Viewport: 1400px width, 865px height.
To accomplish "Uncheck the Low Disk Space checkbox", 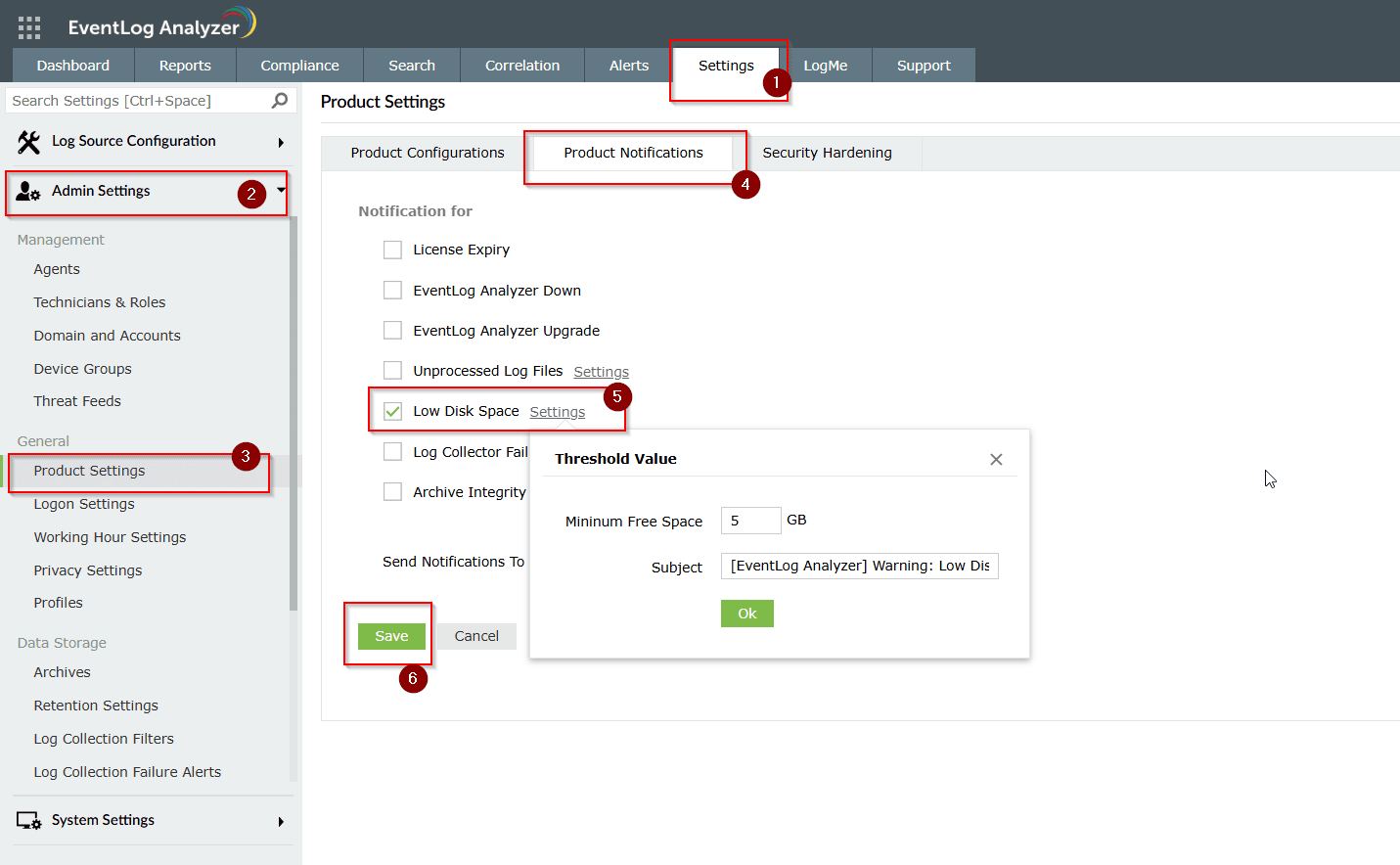I will click(392, 411).
